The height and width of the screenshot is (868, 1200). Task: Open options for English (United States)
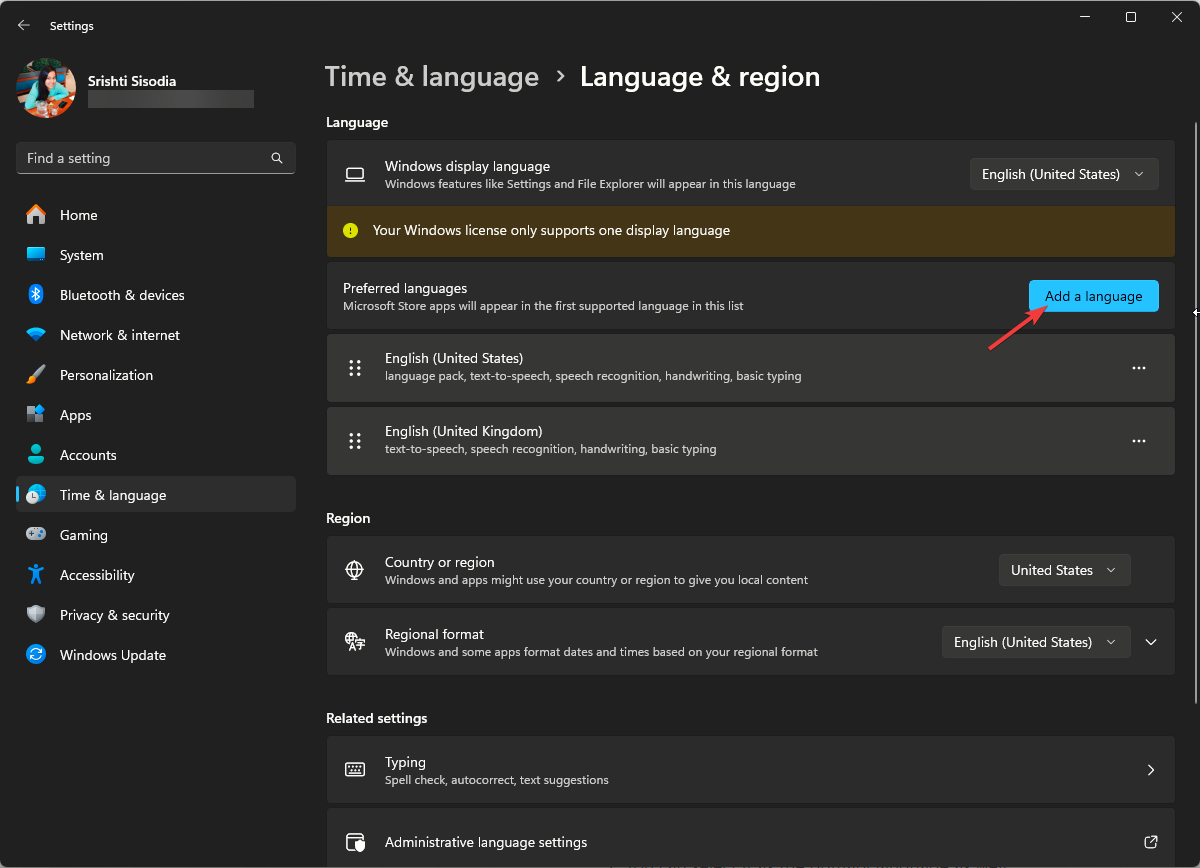1138,368
